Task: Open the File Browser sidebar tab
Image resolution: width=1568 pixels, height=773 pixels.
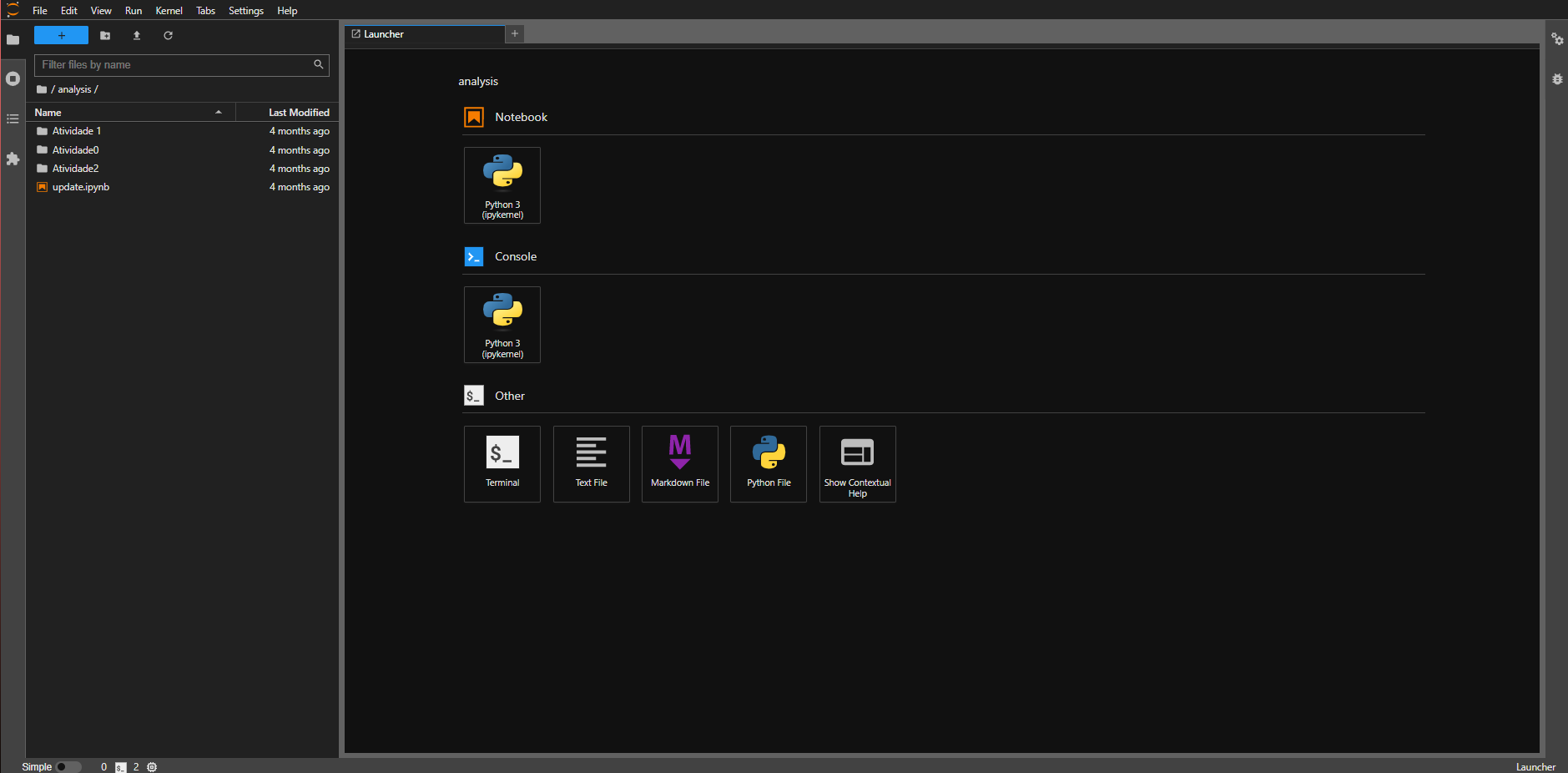Action: click(x=13, y=39)
